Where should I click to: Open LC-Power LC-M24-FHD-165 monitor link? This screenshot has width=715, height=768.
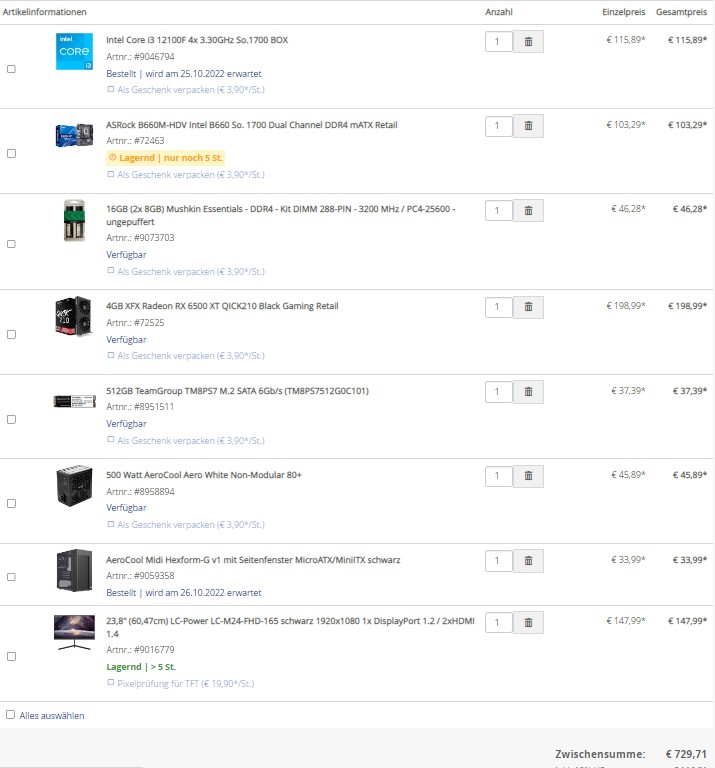[x=290, y=627]
